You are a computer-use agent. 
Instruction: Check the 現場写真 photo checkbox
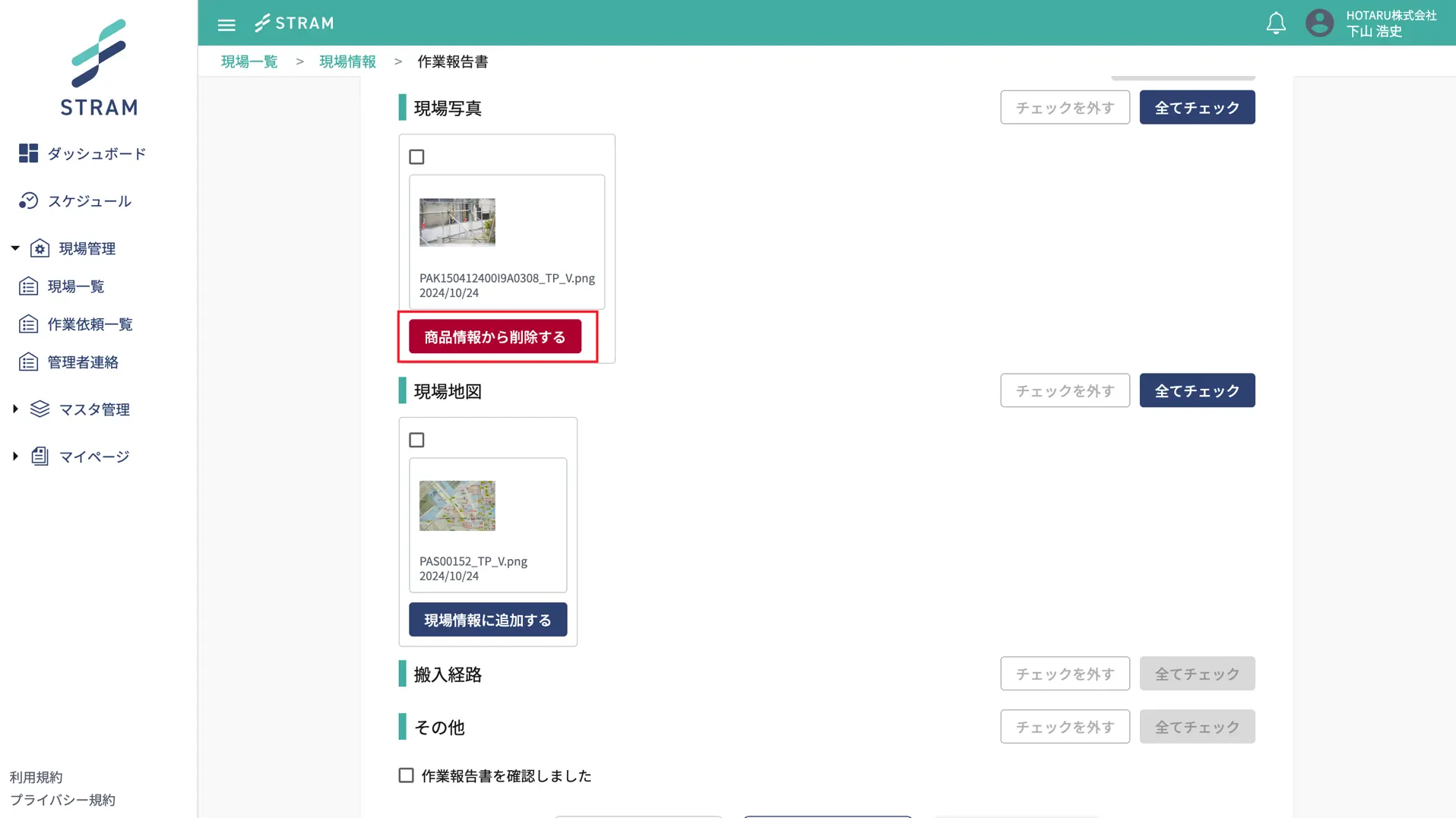click(416, 157)
